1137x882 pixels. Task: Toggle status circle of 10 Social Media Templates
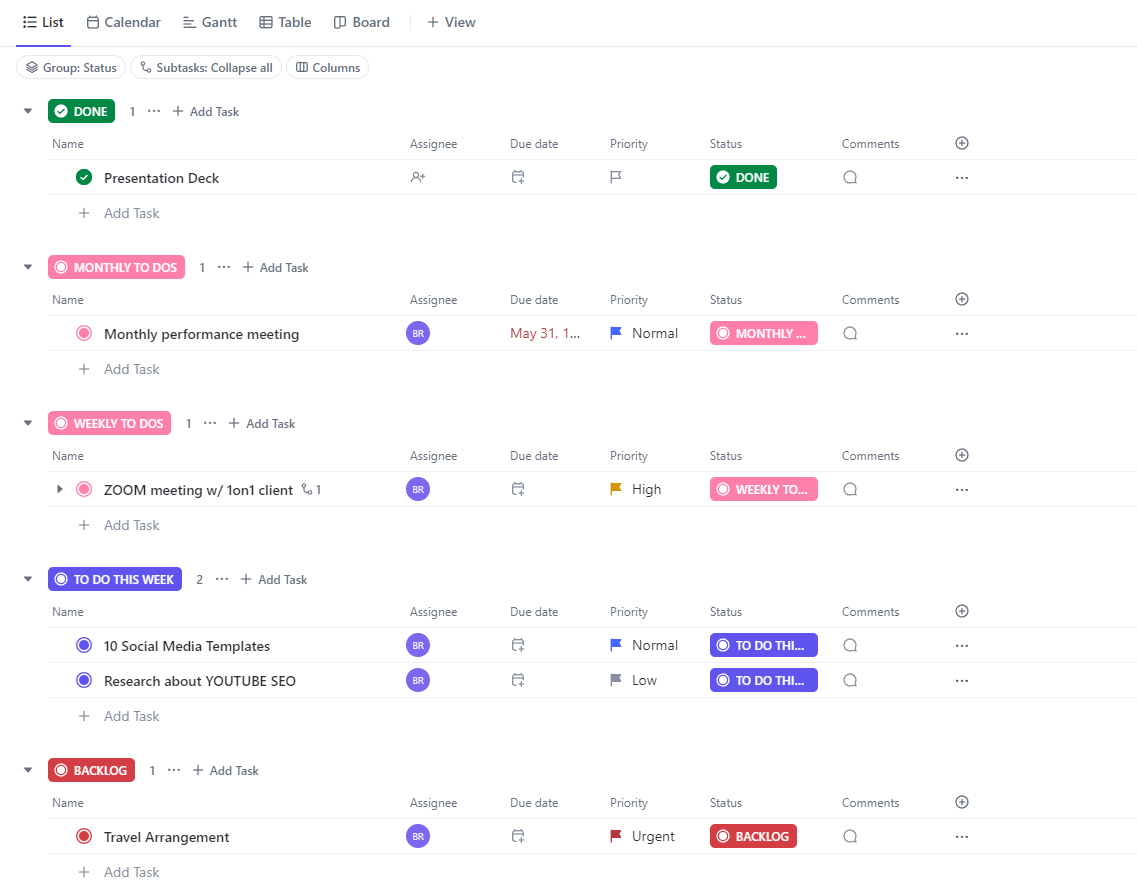pyautogui.click(x=84, y=645)
